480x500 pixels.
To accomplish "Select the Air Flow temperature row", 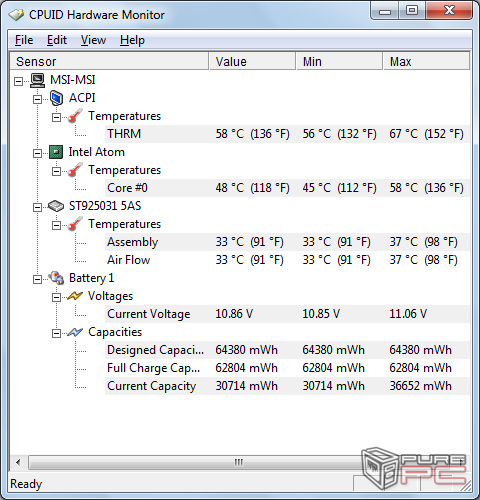I will click(x=287, y=260).
